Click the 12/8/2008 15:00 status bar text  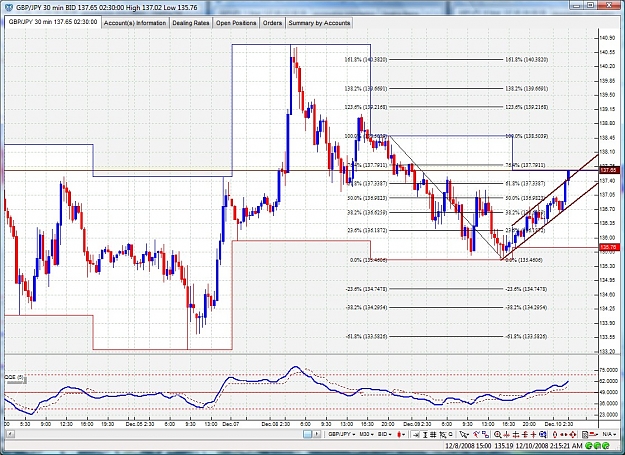pos(468,446)
